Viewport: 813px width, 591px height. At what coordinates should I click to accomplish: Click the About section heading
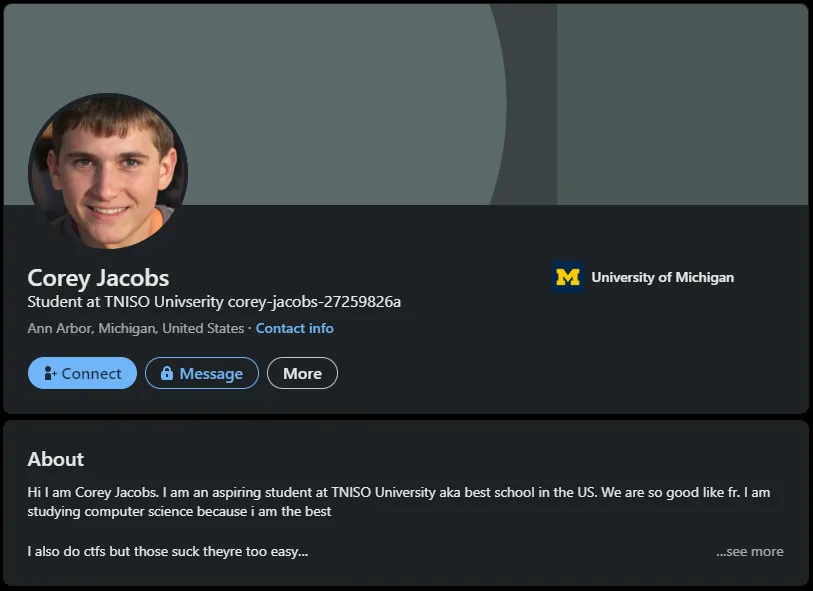[55, 459]
